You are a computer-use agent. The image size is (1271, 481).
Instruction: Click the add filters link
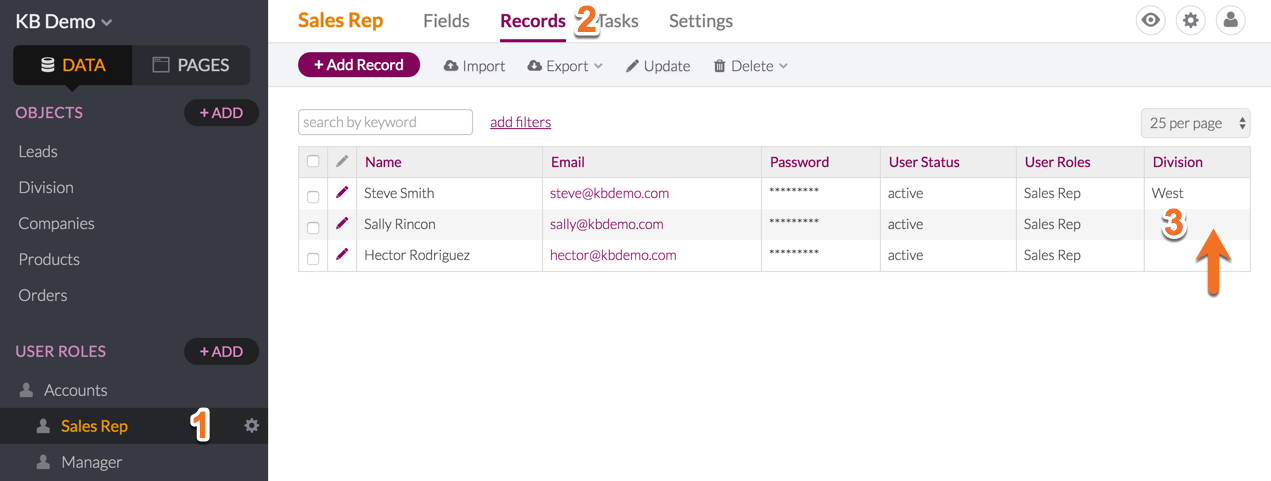[520, 122]
